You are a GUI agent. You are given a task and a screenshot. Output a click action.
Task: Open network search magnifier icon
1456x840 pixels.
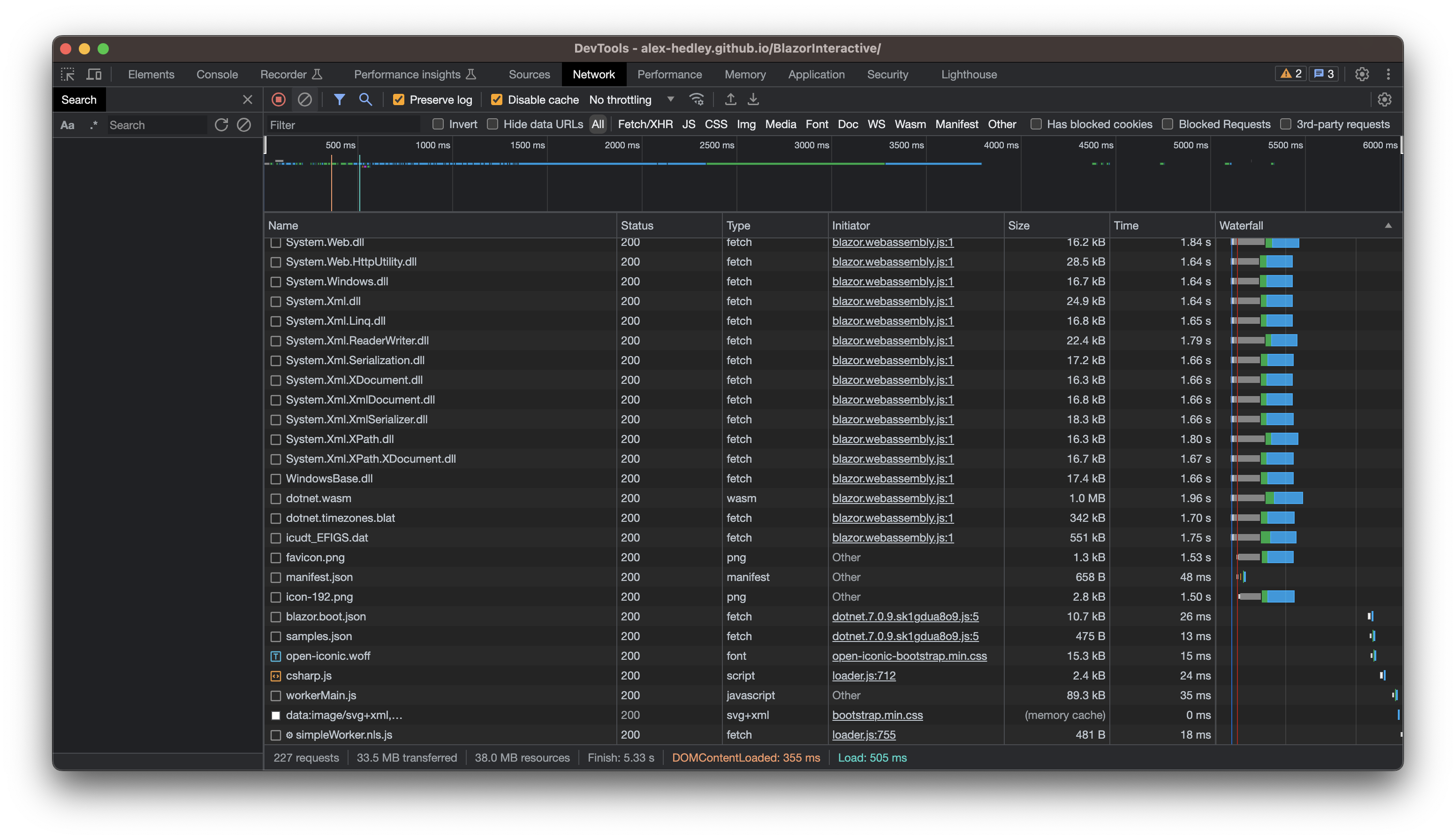(365, 99)
